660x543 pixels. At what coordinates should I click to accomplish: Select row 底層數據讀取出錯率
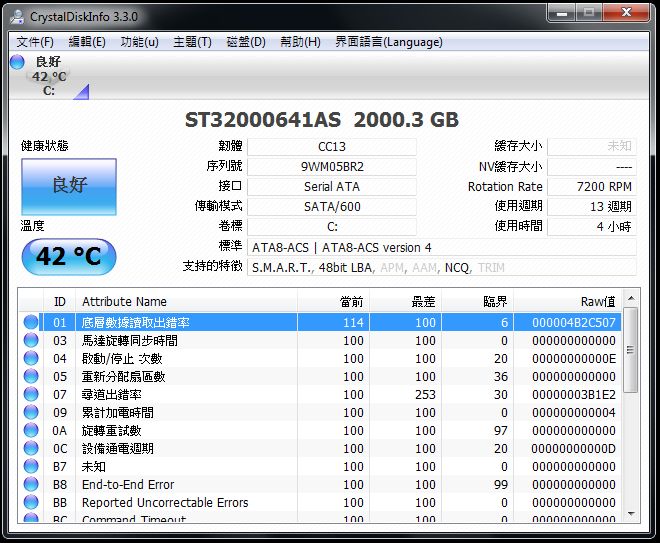click(320, 322)
